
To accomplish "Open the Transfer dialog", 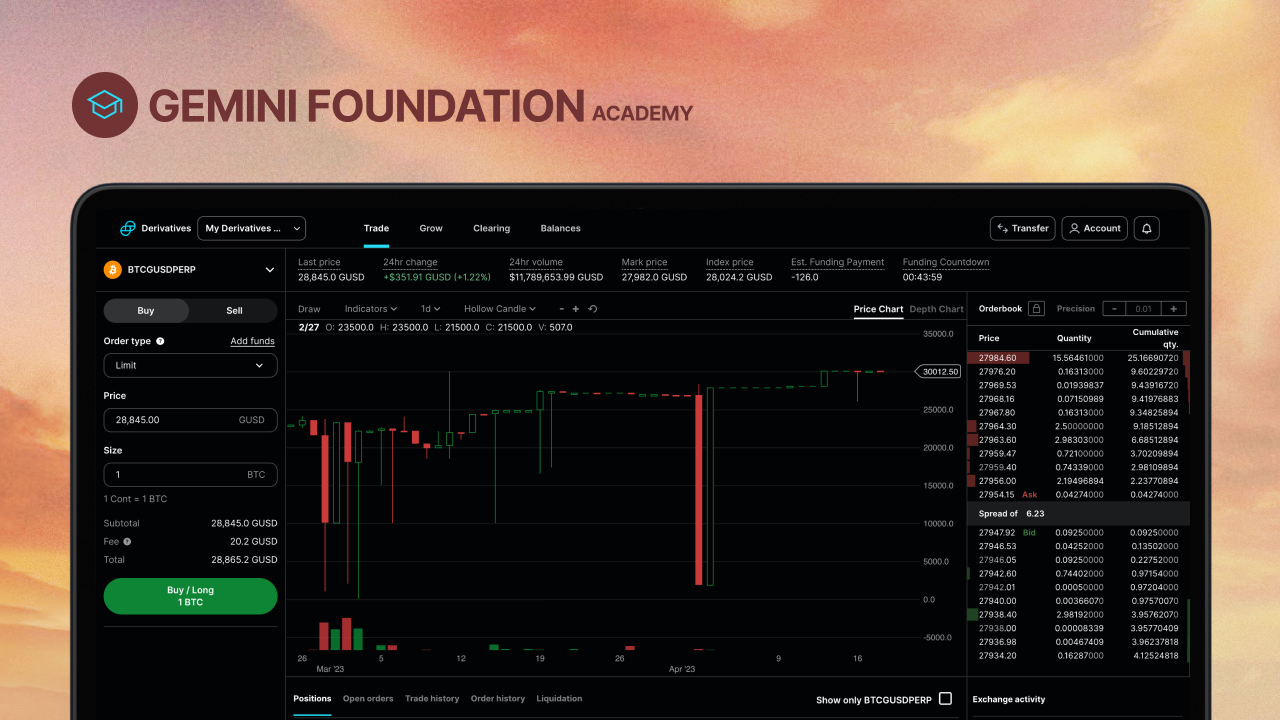I will click(1022, 228).
